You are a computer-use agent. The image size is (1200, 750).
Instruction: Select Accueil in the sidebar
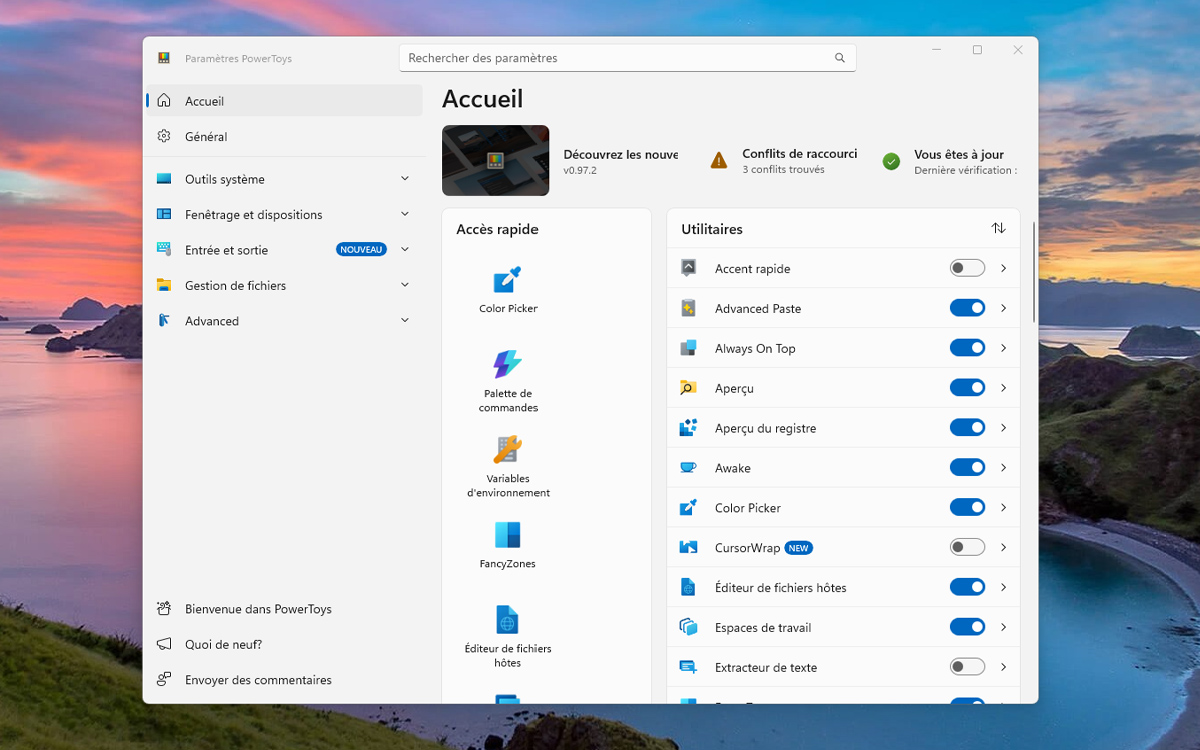point(204,101)
